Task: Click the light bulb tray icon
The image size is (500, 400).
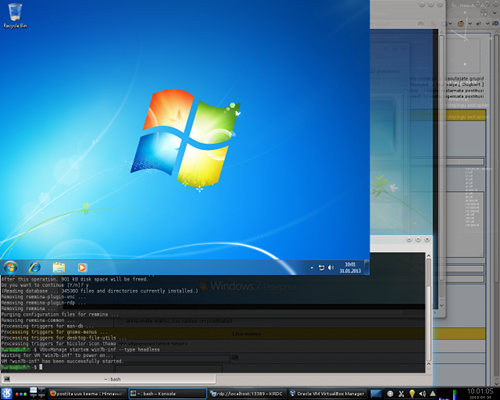Action: tap(412, 394)
